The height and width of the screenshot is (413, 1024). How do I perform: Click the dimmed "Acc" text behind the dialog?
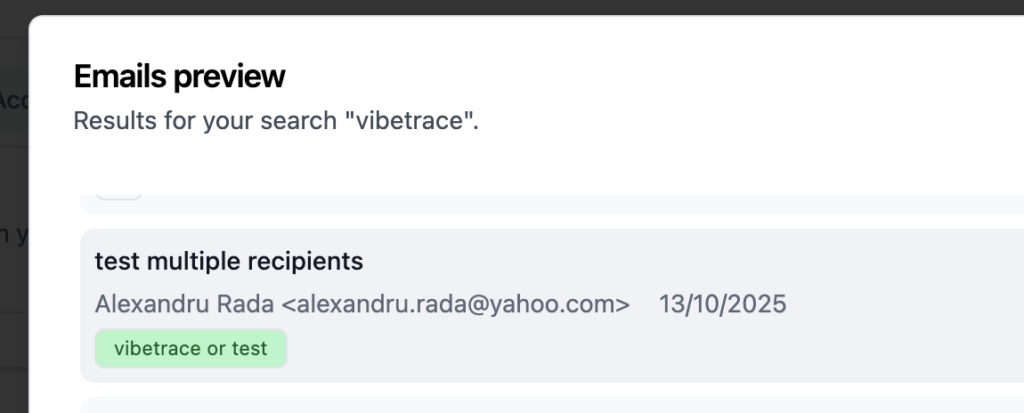12,101
